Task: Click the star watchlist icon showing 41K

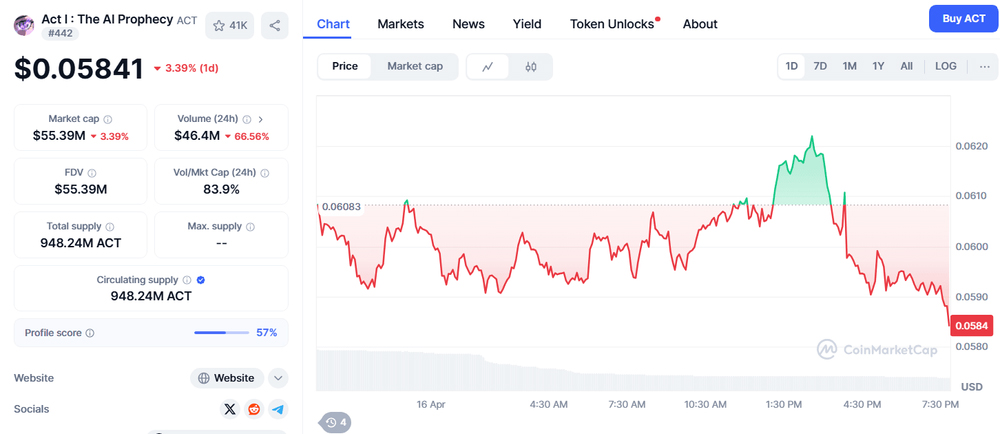Action: click(230, 26)
